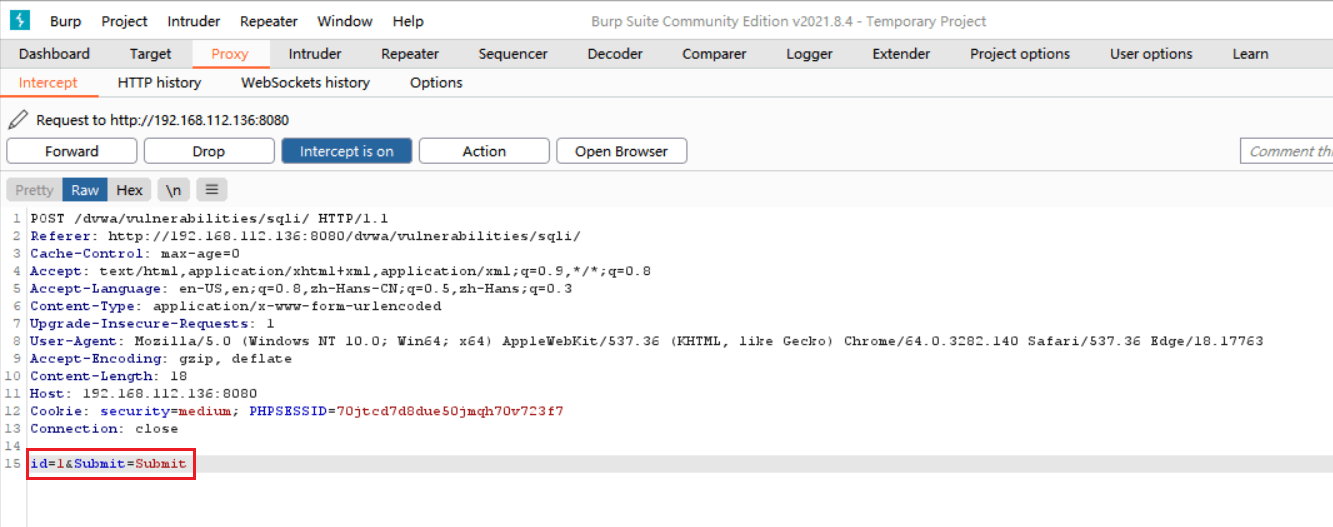Click the pencil edit icon beside the request target
The image size is (1333, 527).
point(18,120)
